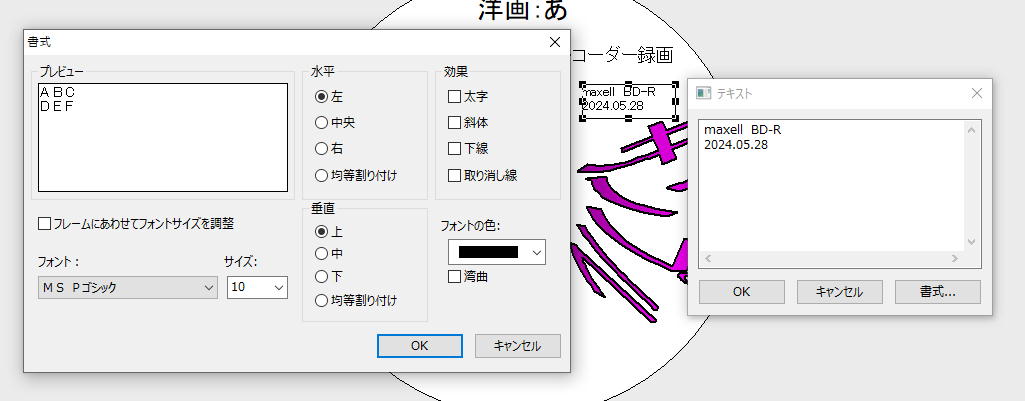Click the コーダー録画 text on the disc label

(622, 55)
